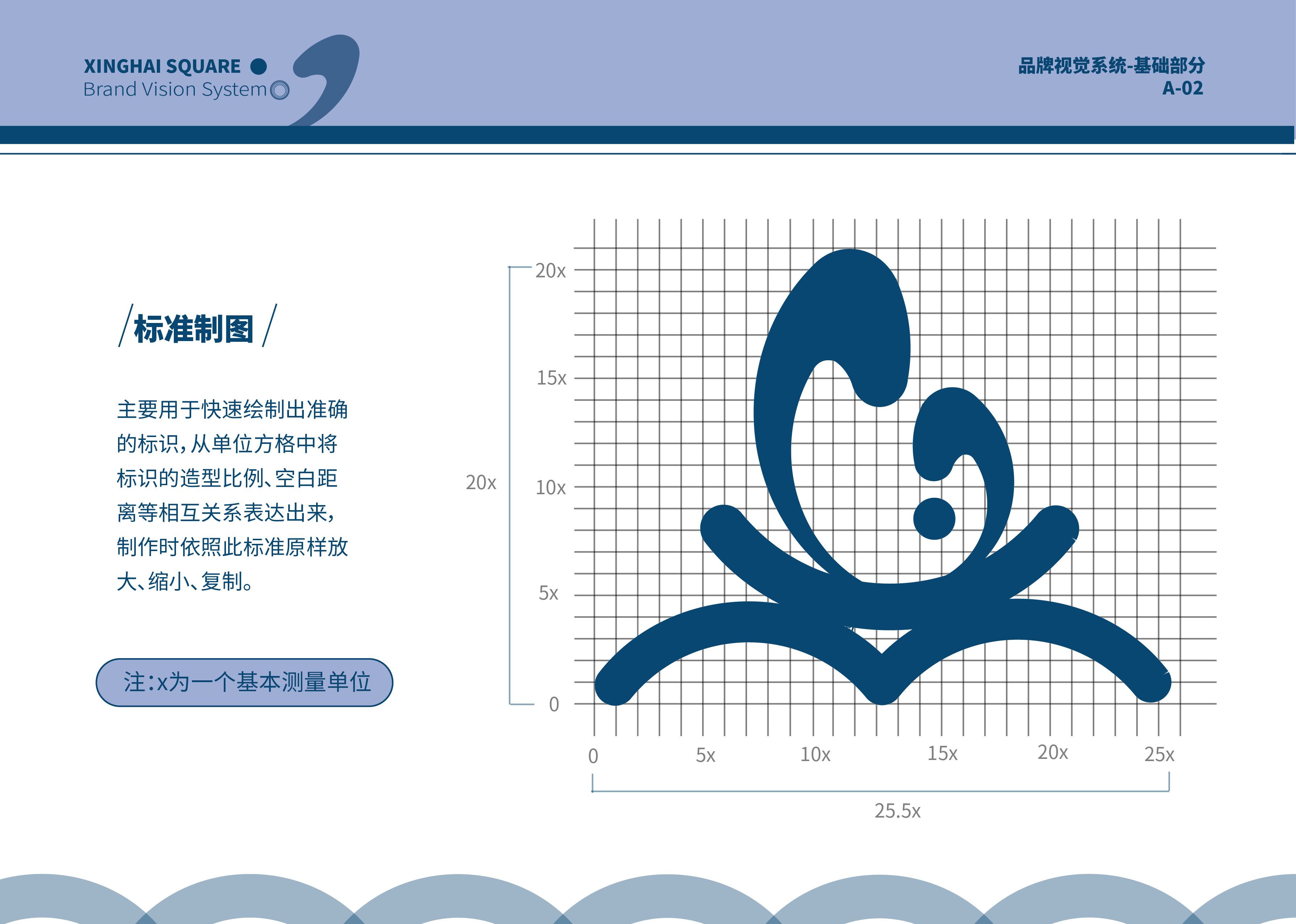The width and height of the screenshot is (1296, 924).
Task: Click the "注:x为一个基本测量单位" pill note
Action: pyautogui.click(x=244, y=682)
